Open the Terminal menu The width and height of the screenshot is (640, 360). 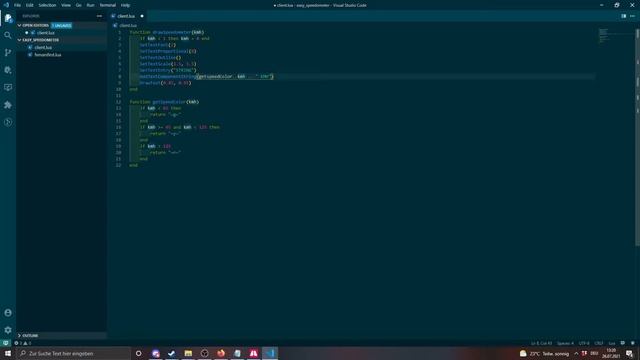coord(107,5)
